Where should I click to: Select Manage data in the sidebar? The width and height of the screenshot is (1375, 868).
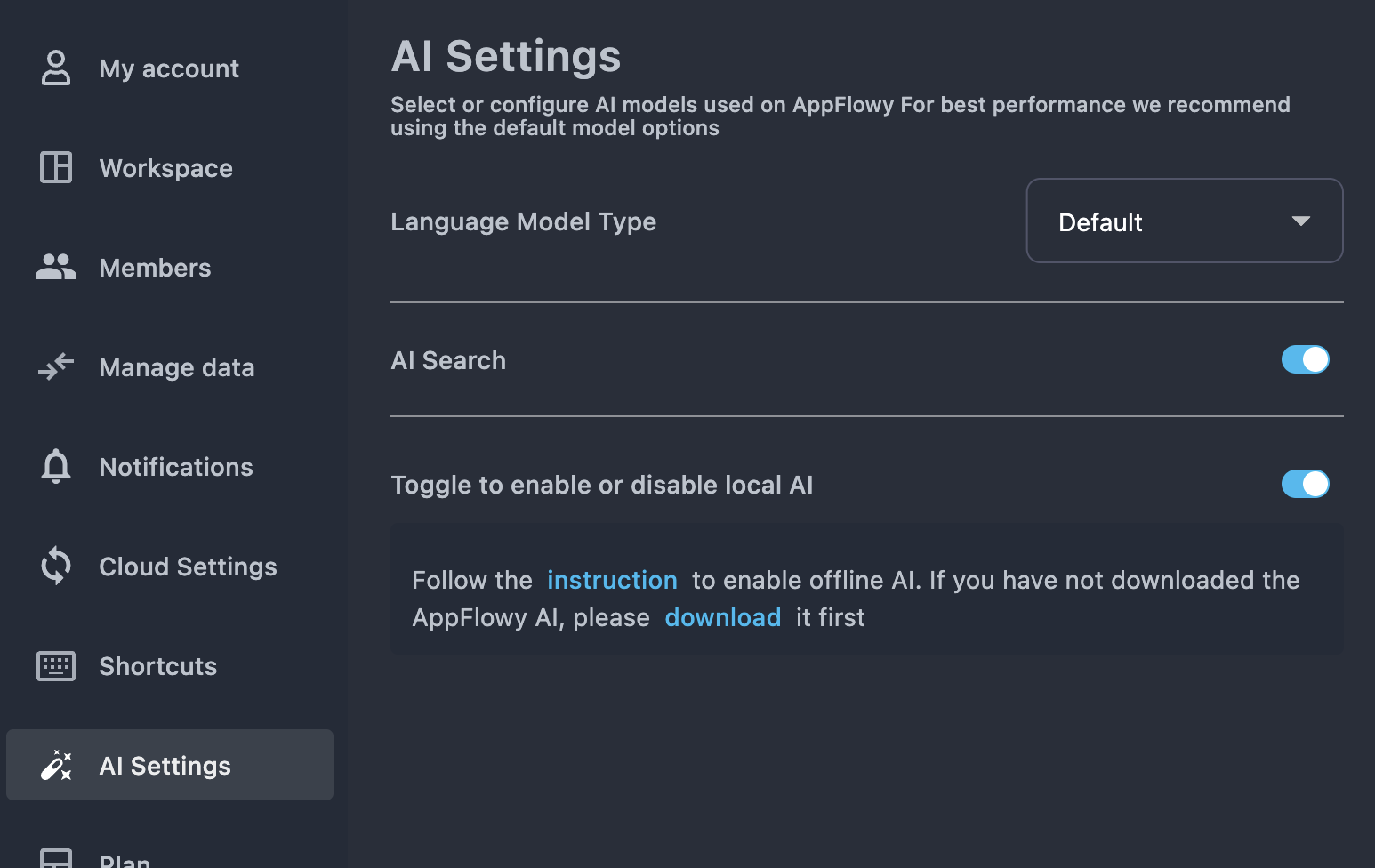[169, 367]
